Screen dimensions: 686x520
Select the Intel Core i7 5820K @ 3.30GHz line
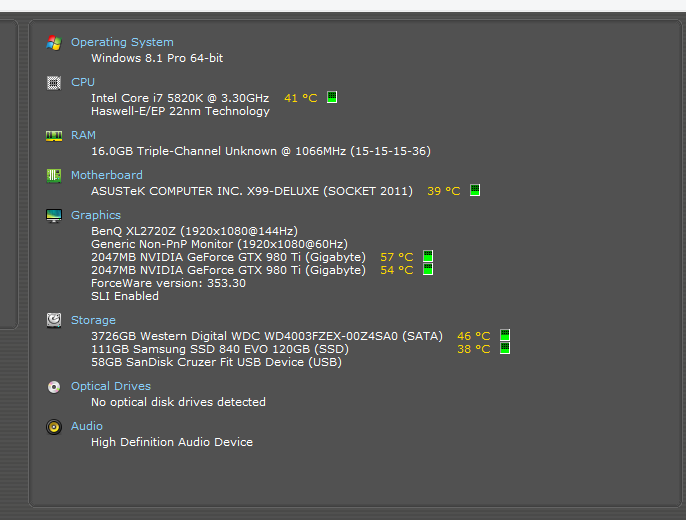(180, 98)
